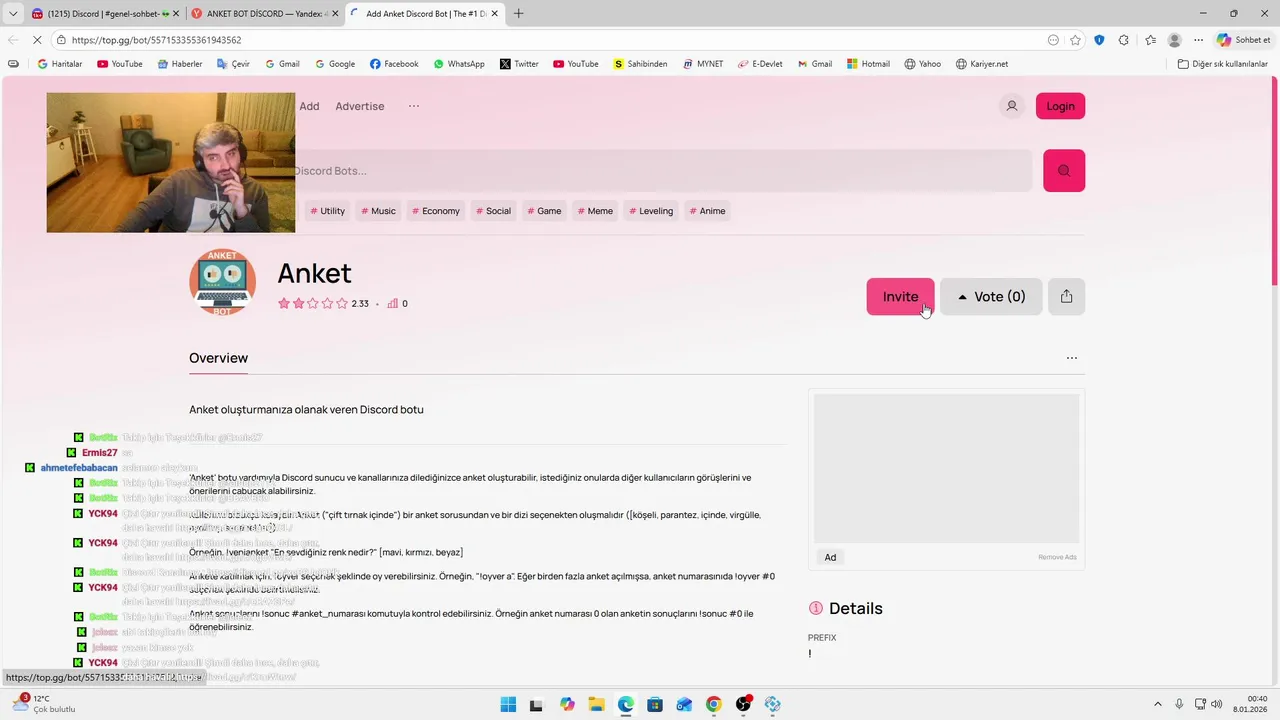Click Advertise in the top.gg navigation
The image size is (1280, 720).
coord(360,106)
